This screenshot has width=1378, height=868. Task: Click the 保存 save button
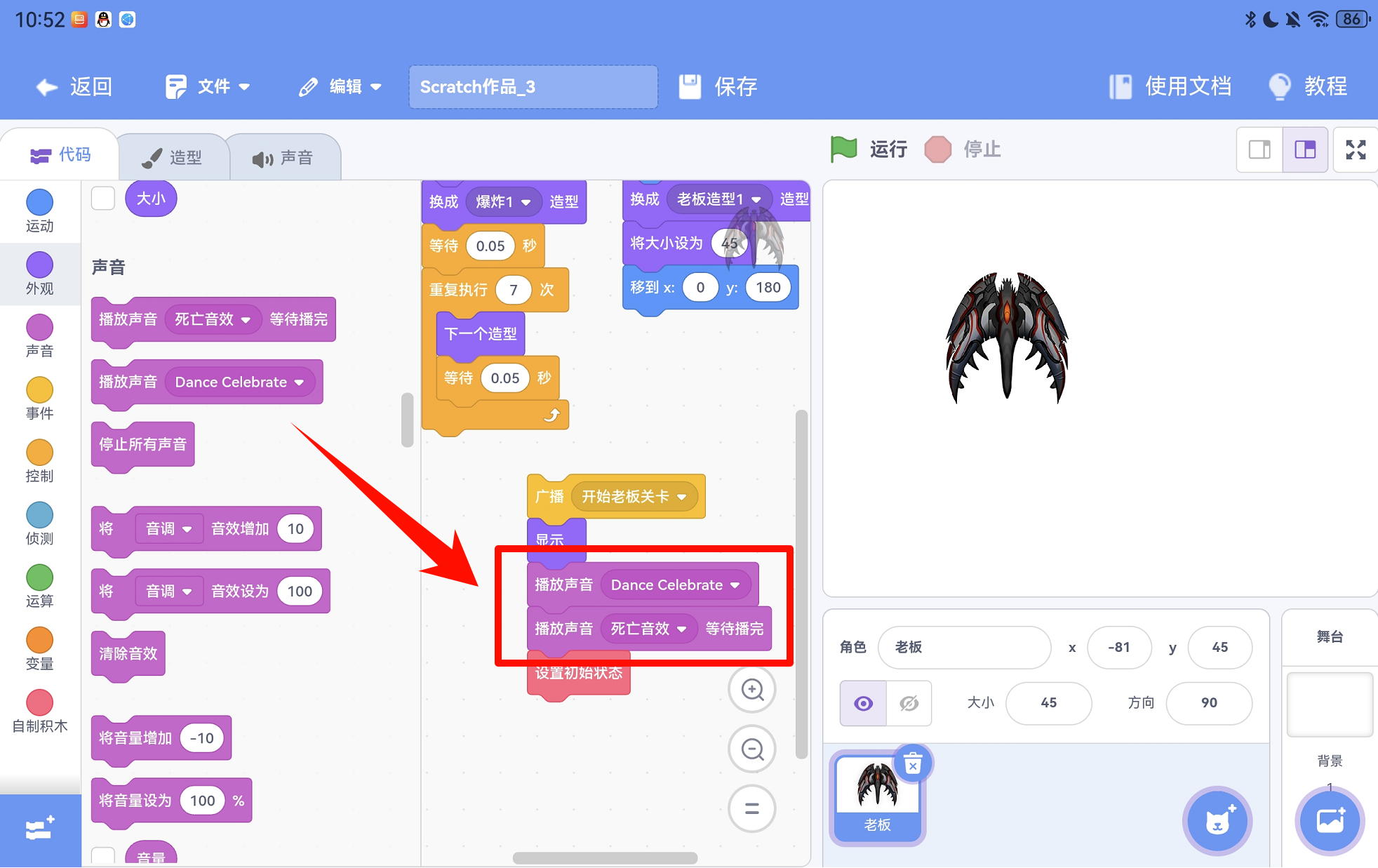718,87
